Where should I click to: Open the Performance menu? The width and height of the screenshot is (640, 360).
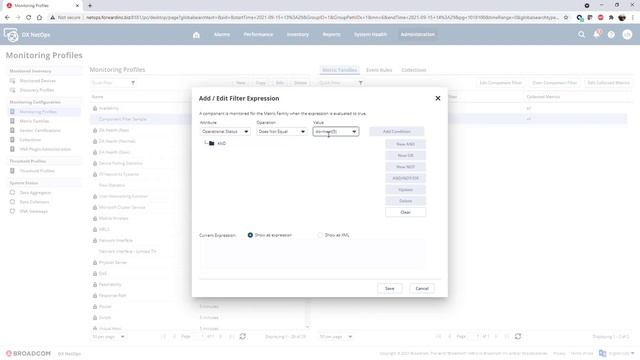click(x=258, y=34)
